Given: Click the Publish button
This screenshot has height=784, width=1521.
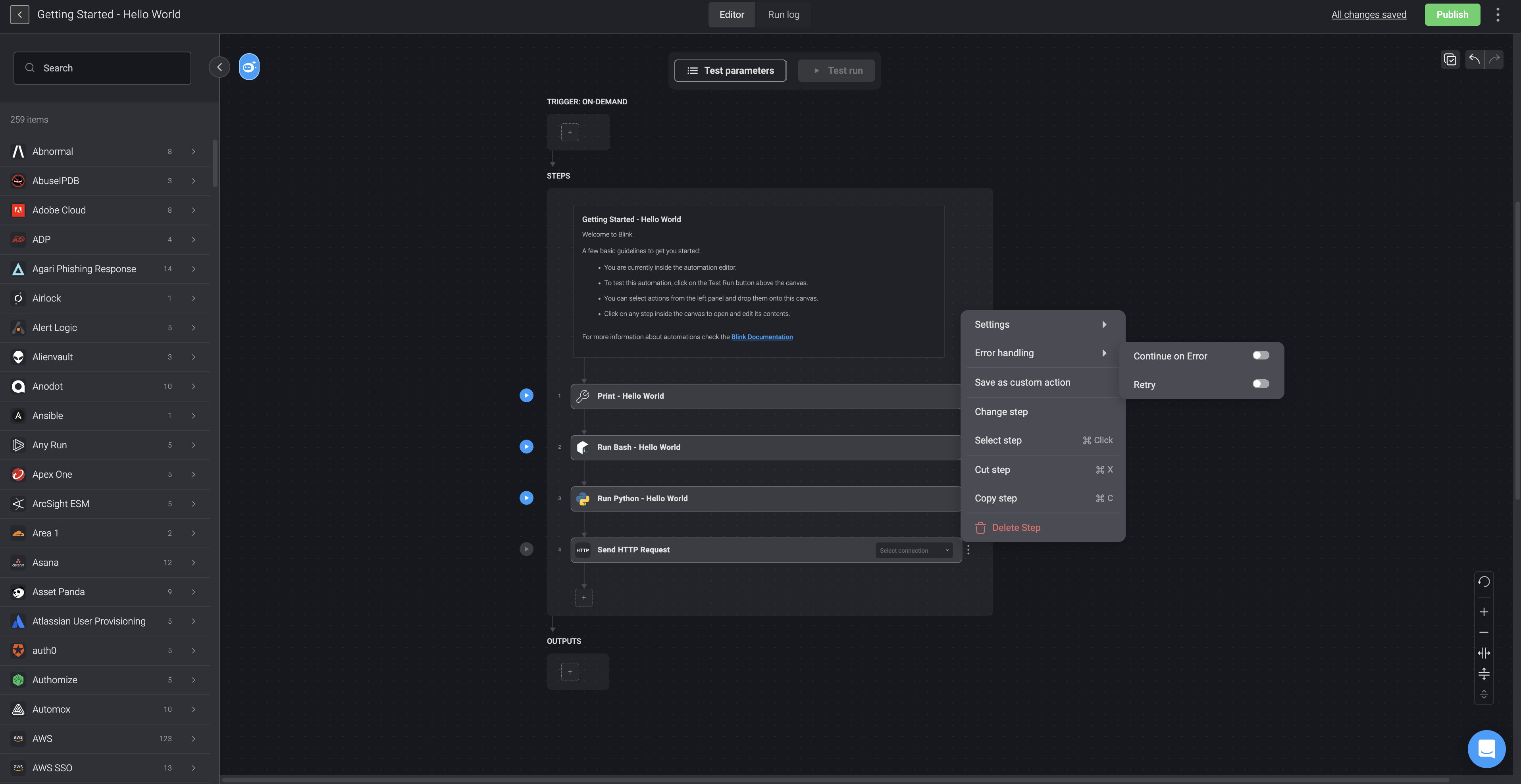Looking at the screenshot, I should (1452, 15).
